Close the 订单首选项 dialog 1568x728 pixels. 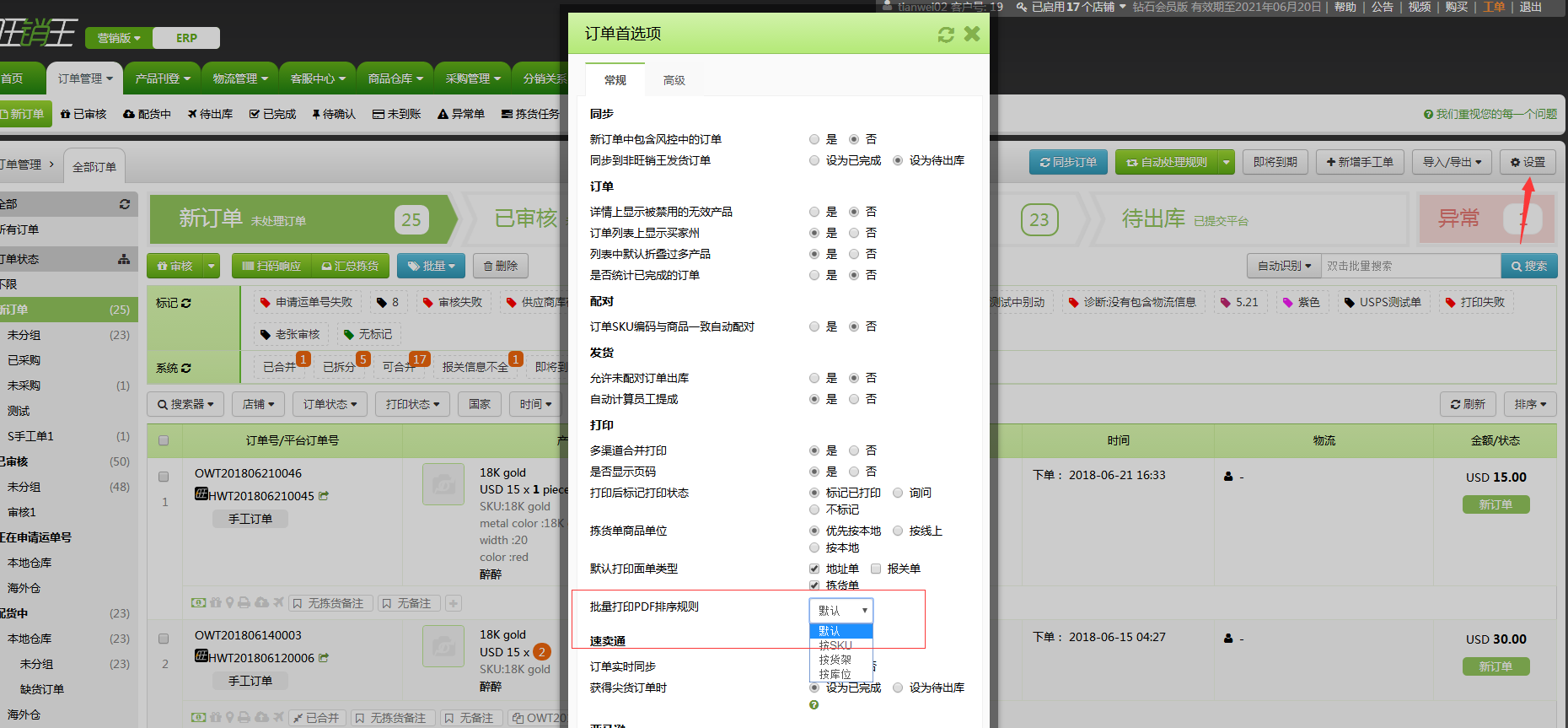pyautogui.click(x=972, y=34)
